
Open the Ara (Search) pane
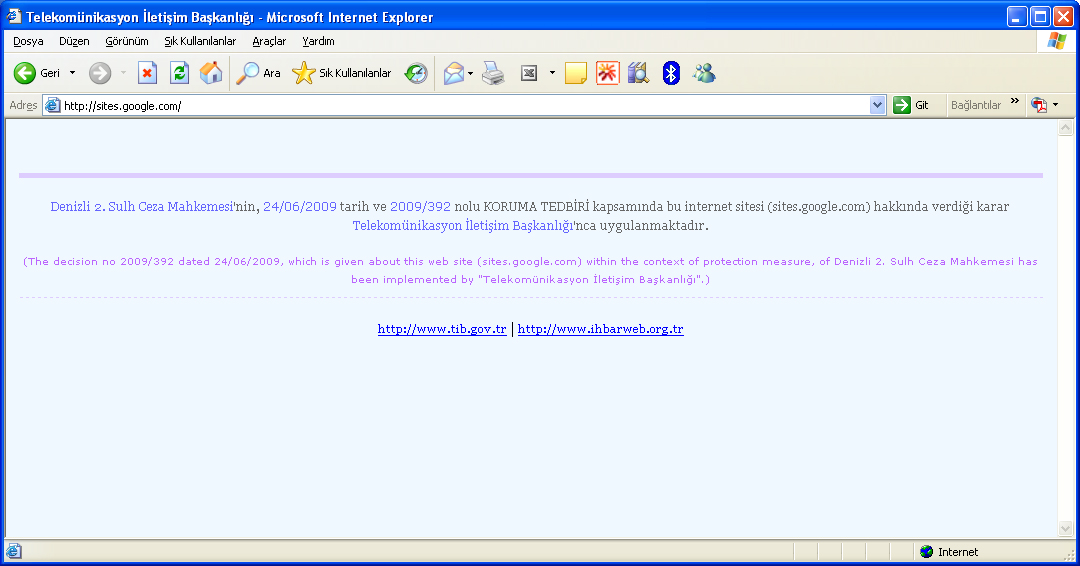pyautogui.click(x=258, y=73)
